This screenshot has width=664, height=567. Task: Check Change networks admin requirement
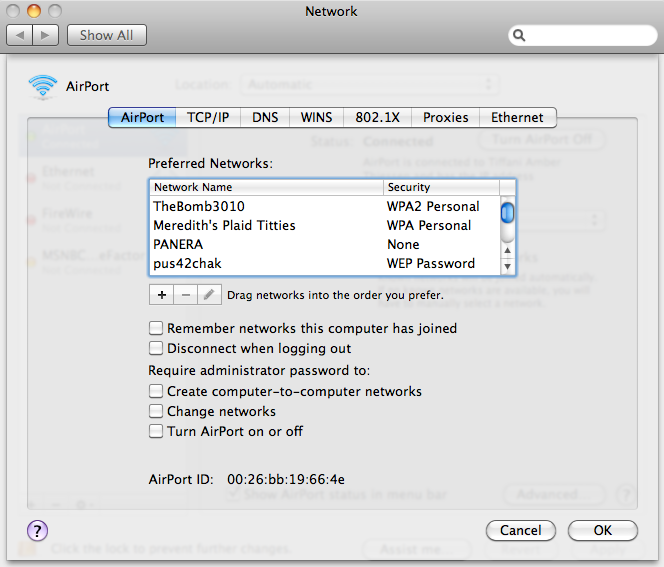click(156, 411)
